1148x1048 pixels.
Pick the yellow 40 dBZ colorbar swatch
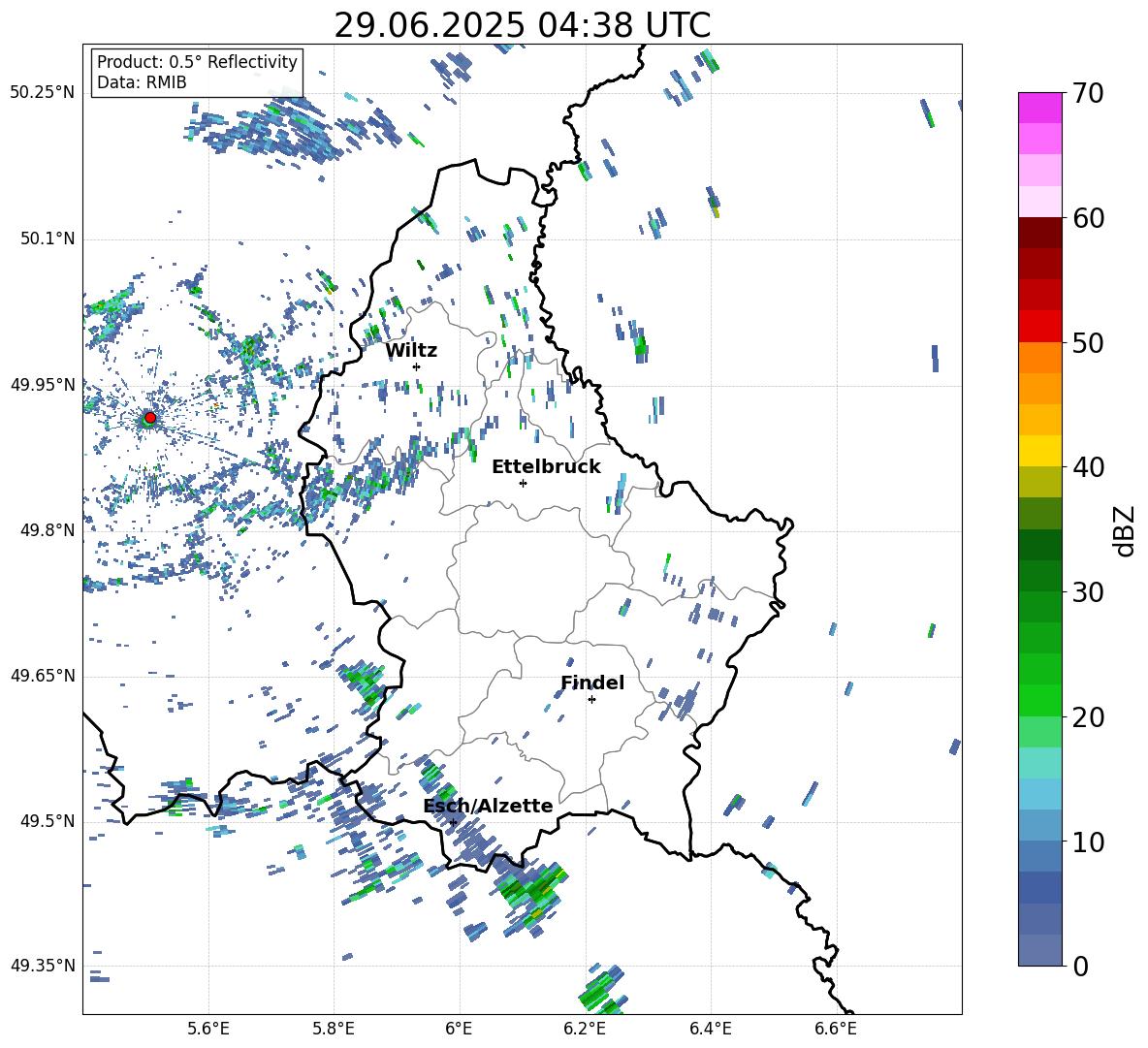click(1039, 451)
